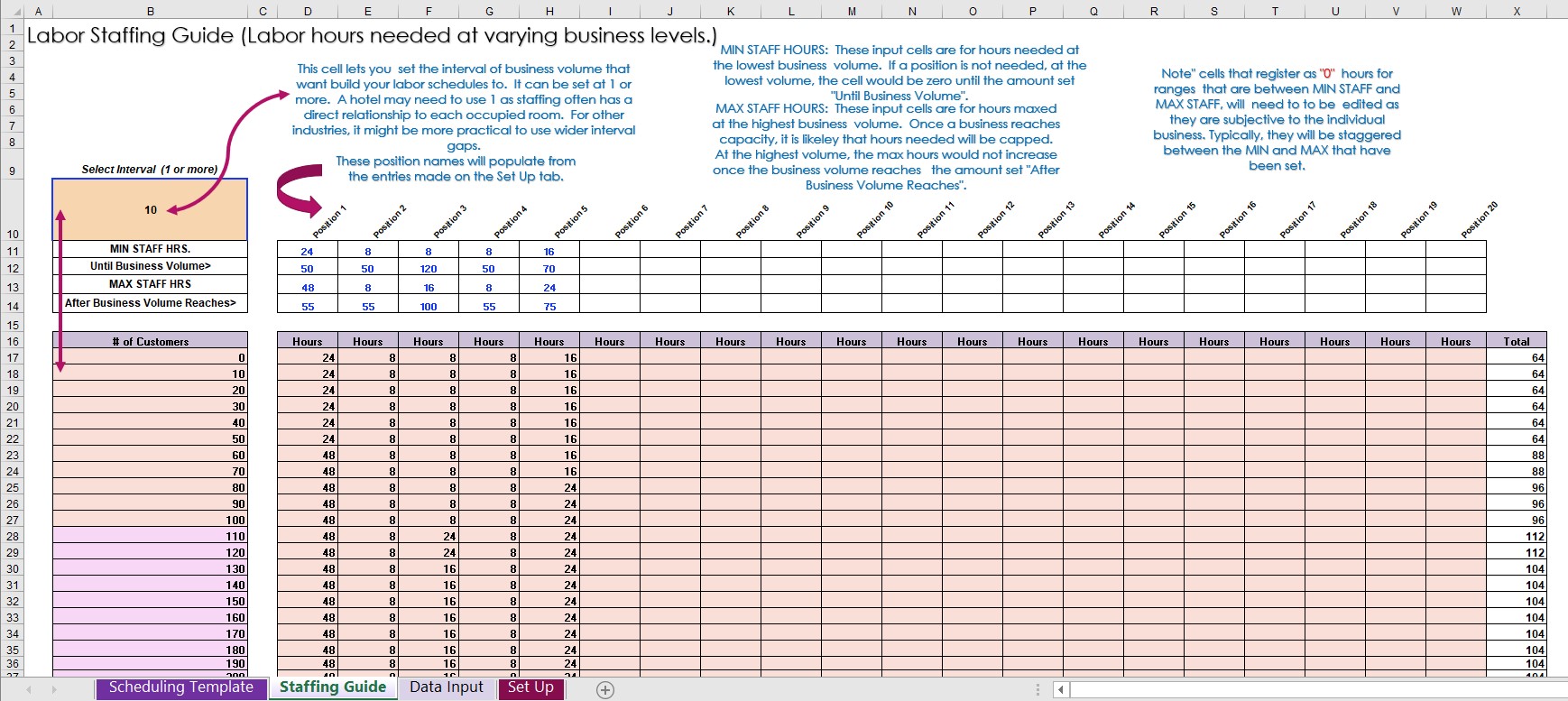Click After Business Volume Reaches> label
1568x701 pixels.
(x=150, y=303)
